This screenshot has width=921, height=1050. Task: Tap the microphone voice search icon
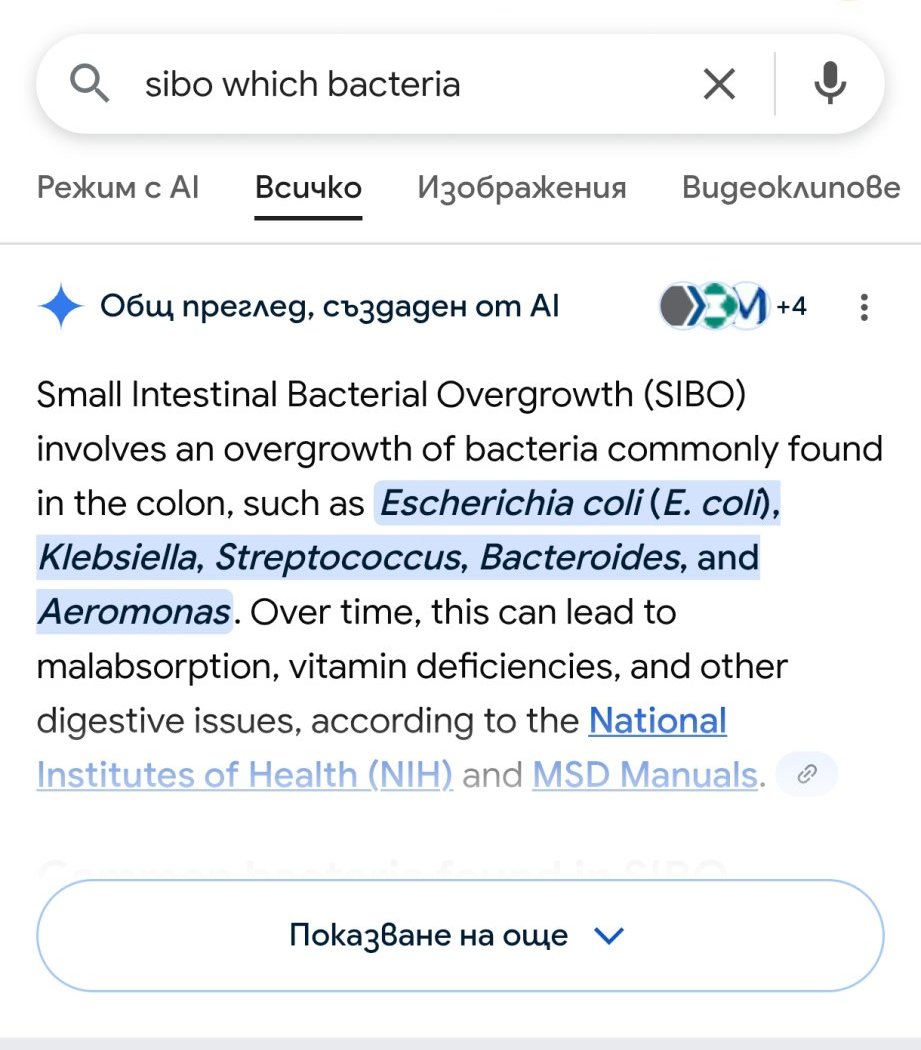829,85
